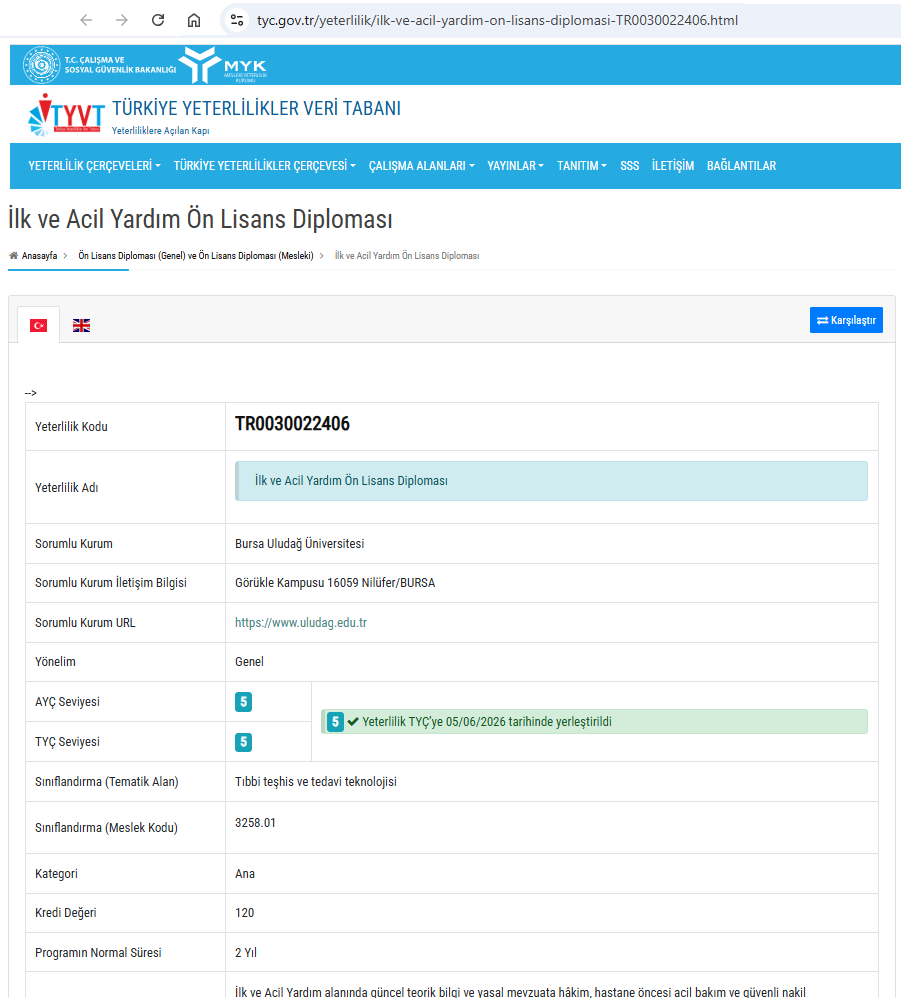Screen dimensions: 901x998
Task: Expand the Yeterlilik Çerçeveleri menu
Action: [x=94, y=166]
